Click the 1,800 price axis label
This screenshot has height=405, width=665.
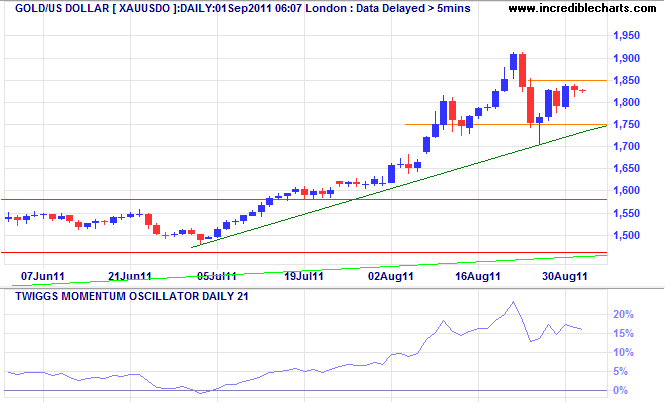(626, 102)
